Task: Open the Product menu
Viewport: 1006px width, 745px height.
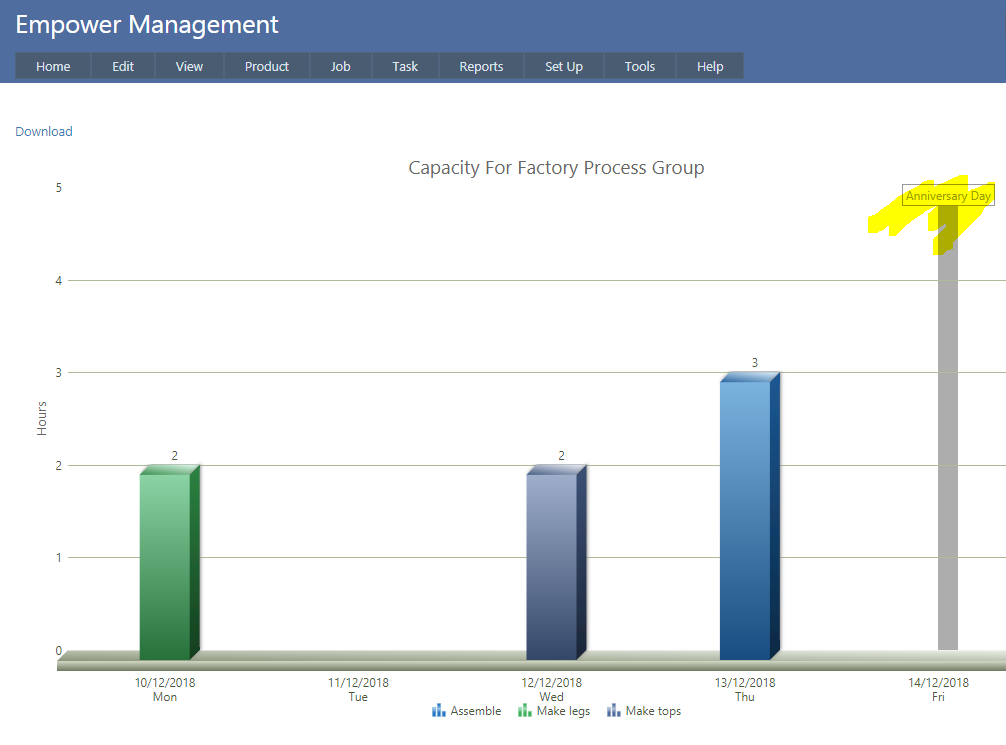Action: pyautogui.click(x=267, y=66)
